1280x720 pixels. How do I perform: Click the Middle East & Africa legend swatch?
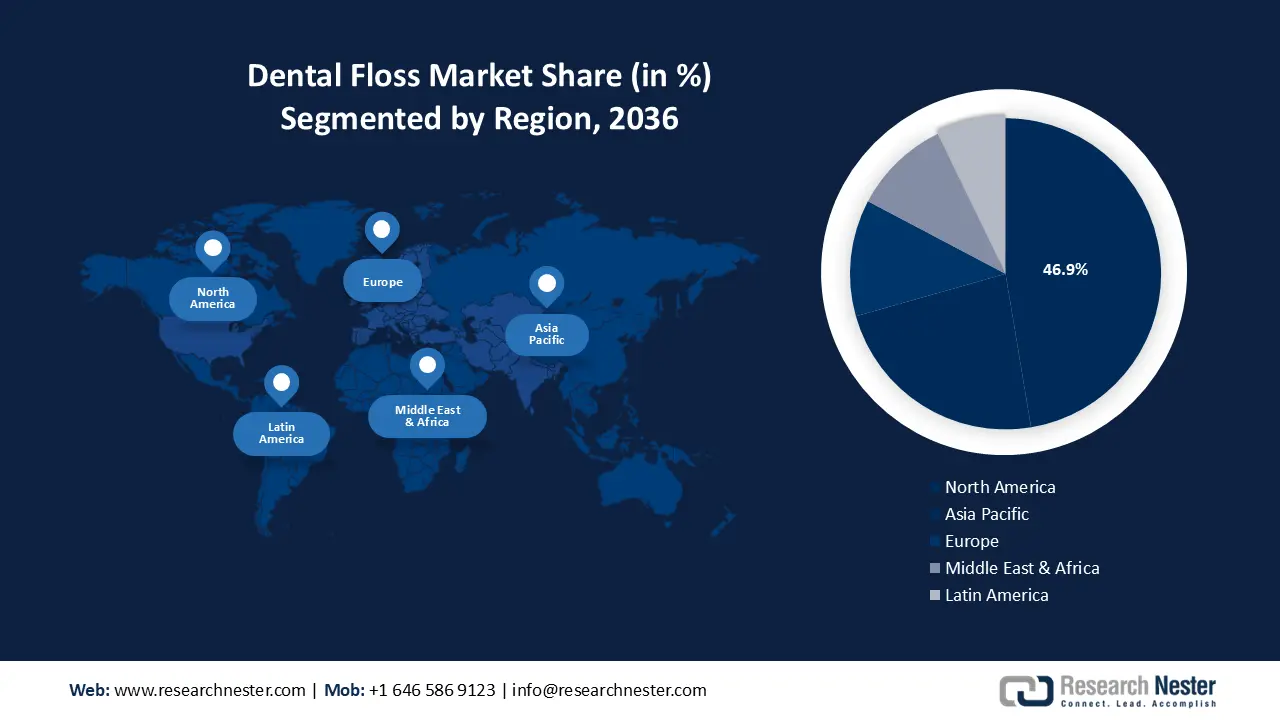935,568
